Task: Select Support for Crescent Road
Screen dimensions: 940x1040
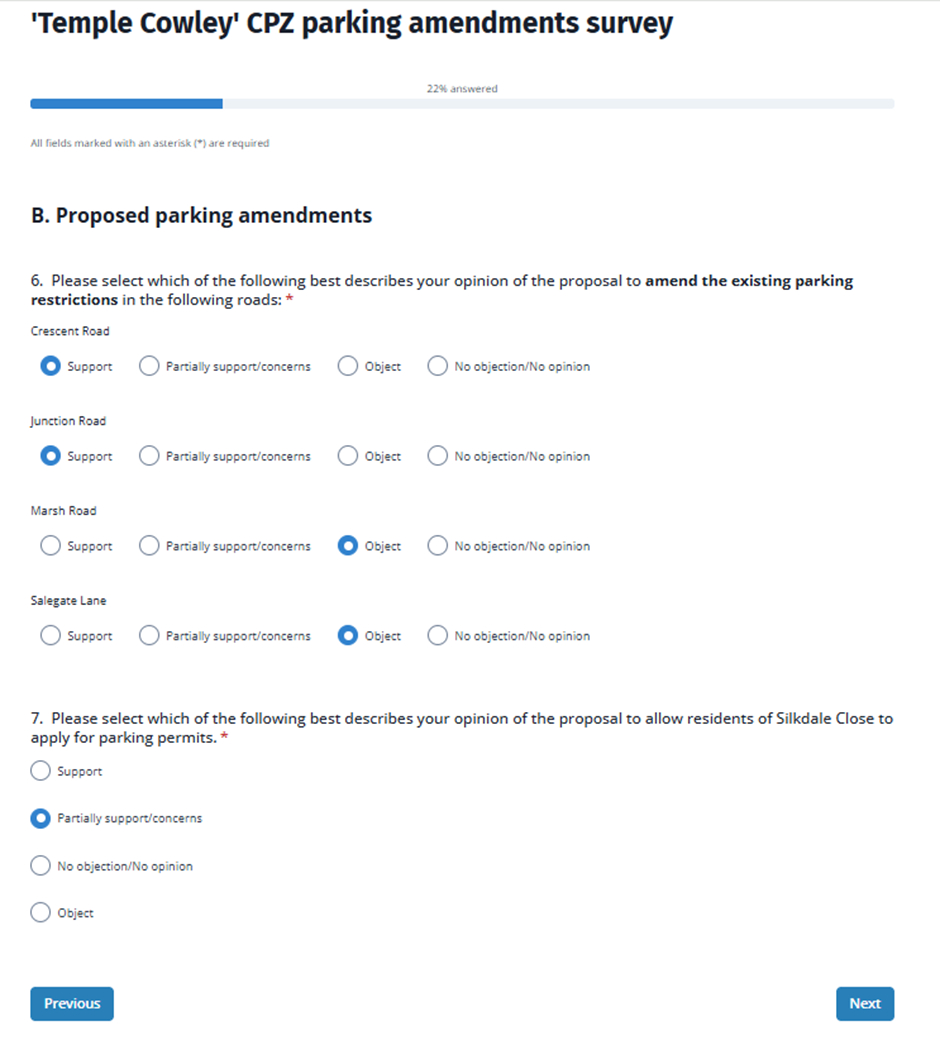Action: click(50, 366)
